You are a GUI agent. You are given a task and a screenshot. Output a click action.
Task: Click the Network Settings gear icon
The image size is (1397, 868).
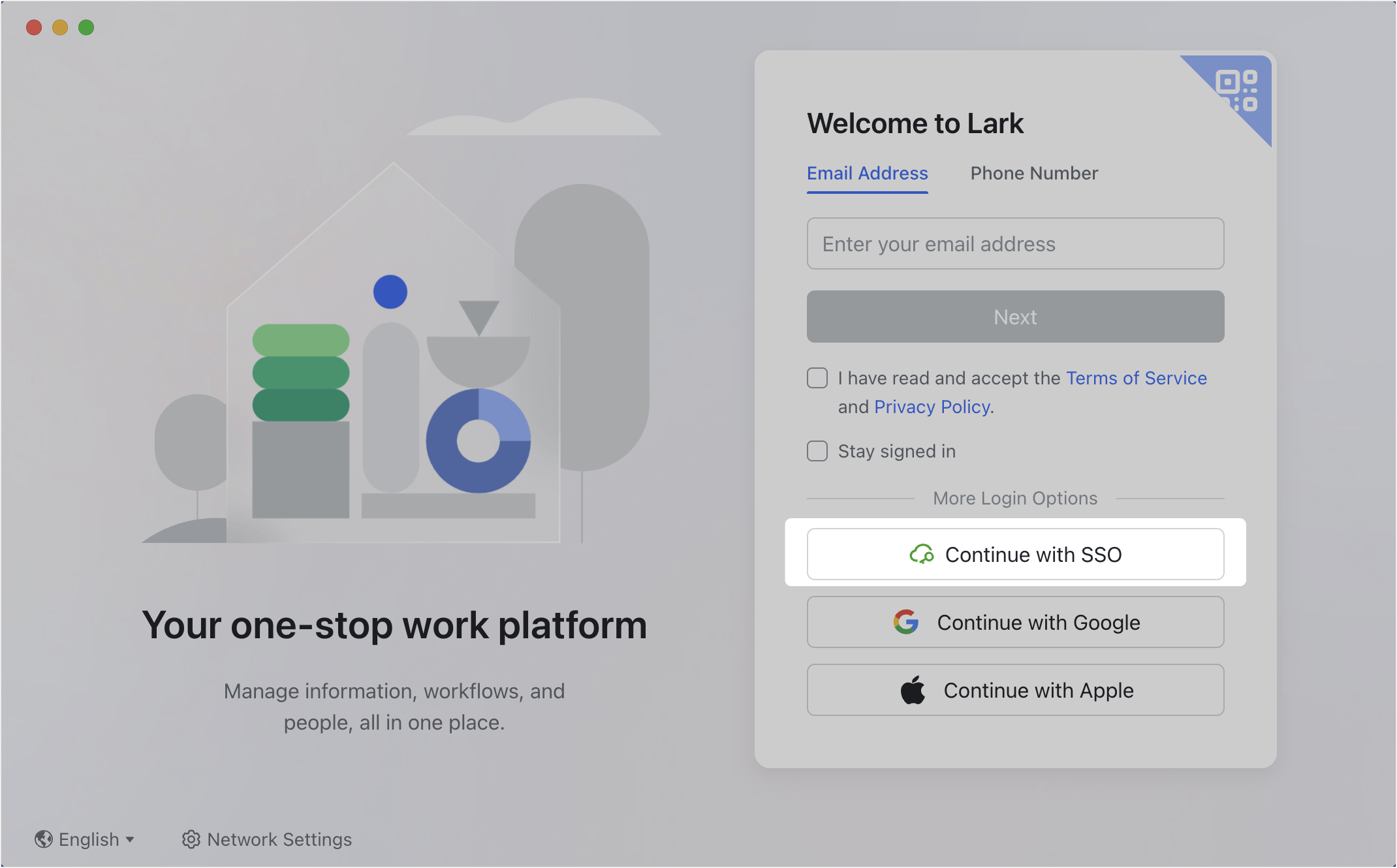pos(191,839)
